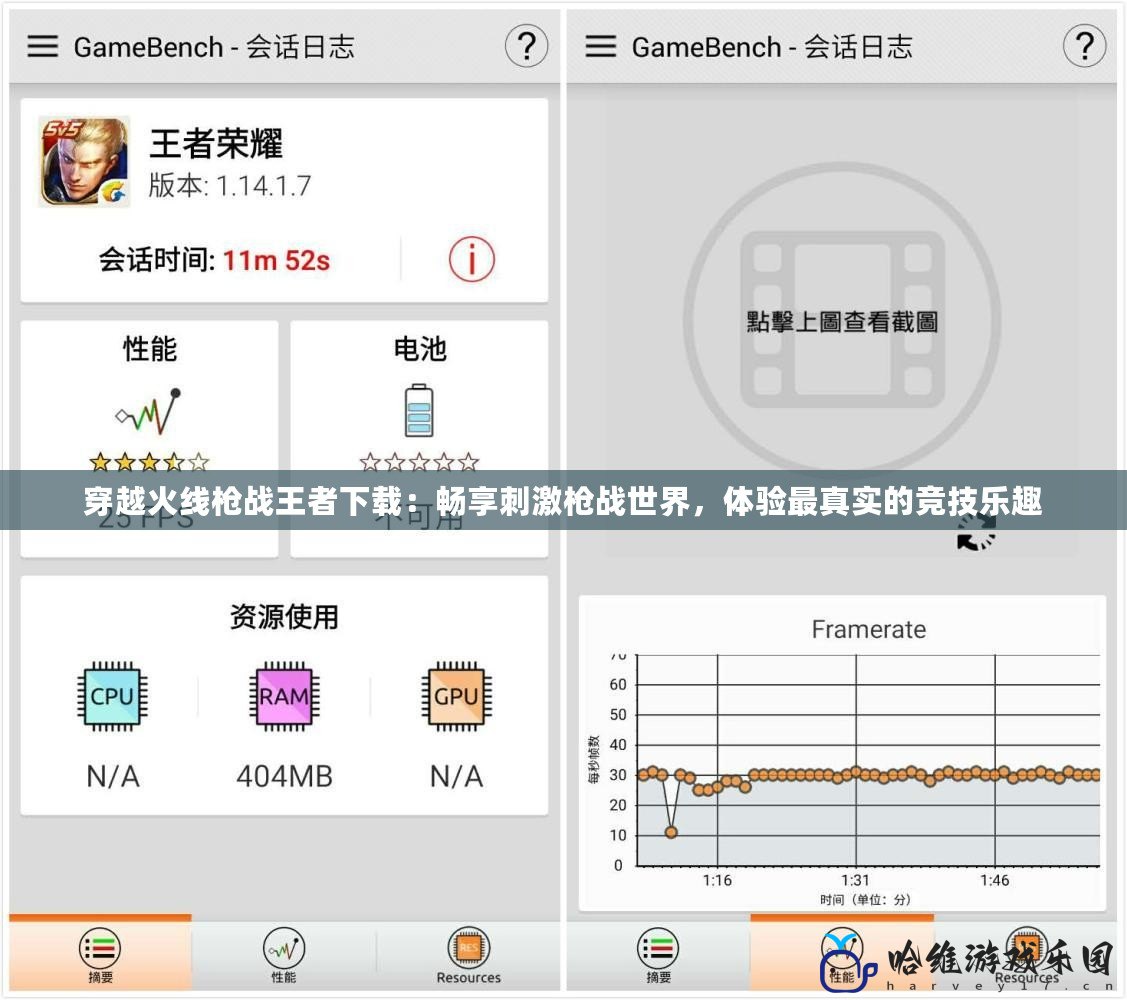Open hamburger menu in left GameBench screen

tap(42, 46)
